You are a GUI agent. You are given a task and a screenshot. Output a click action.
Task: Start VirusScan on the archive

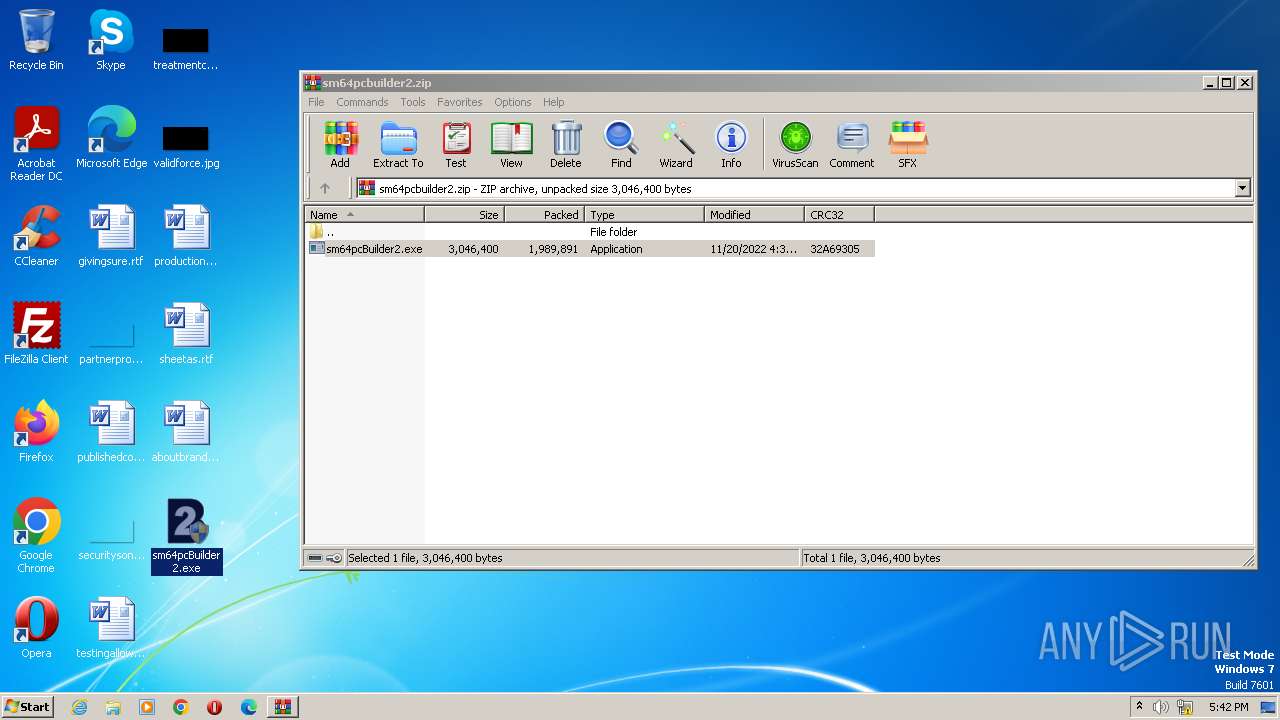click(795, 145)
